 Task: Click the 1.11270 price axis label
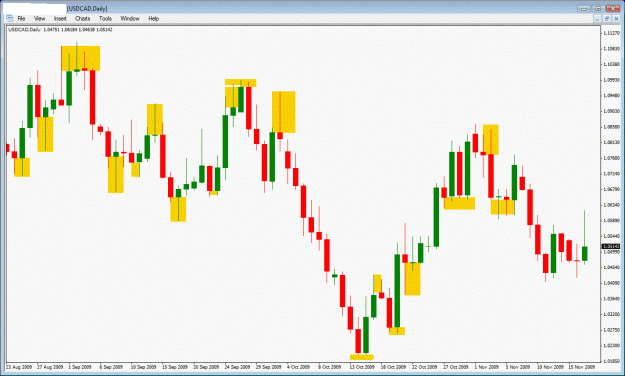pos(612,33)
